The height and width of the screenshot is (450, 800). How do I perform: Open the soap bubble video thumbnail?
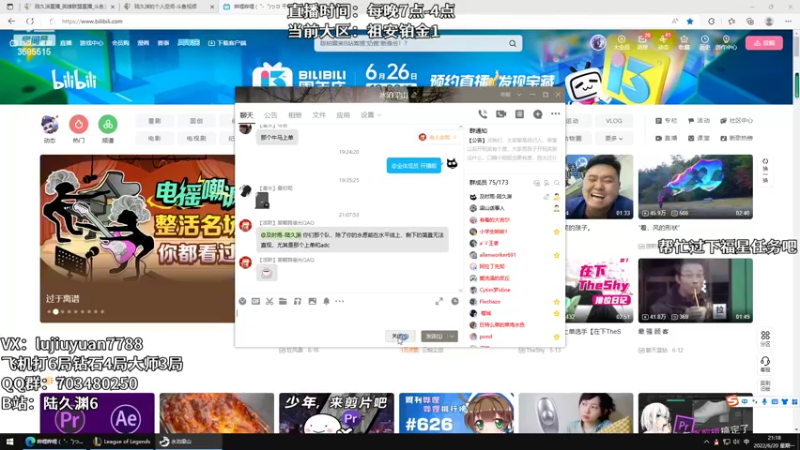(x=695, y=187)
